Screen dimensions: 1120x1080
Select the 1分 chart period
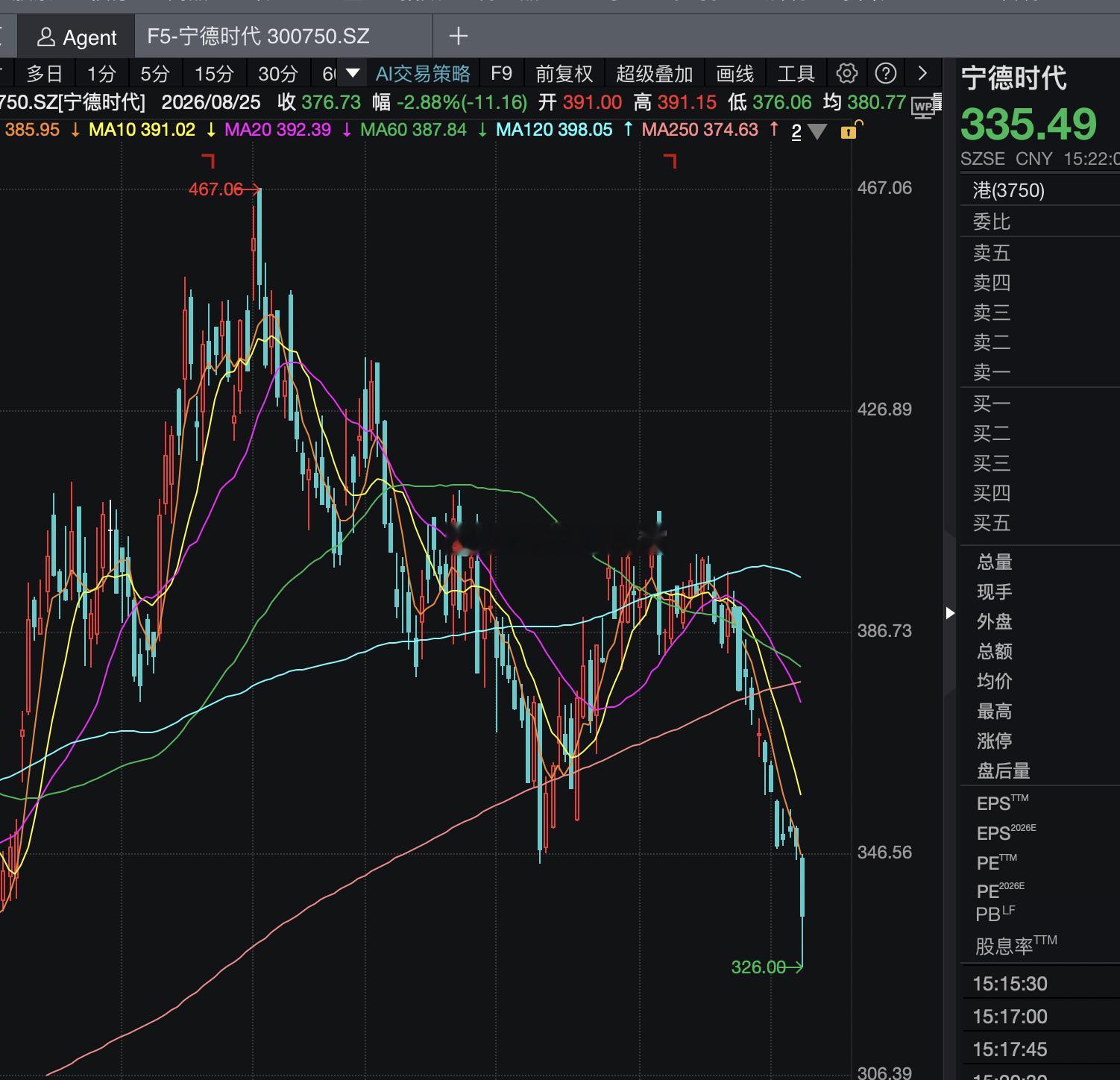tap(101, 74)
